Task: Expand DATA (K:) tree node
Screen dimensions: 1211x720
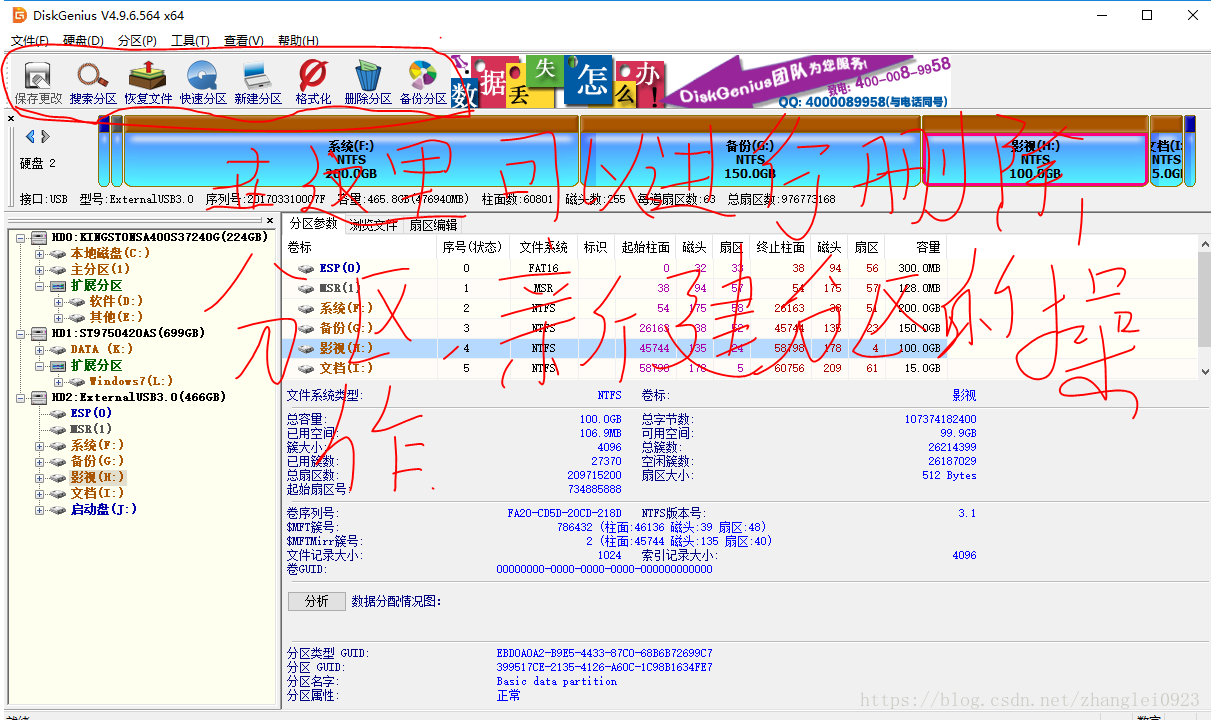Action: pyautogui.click(x=40, y=349)
